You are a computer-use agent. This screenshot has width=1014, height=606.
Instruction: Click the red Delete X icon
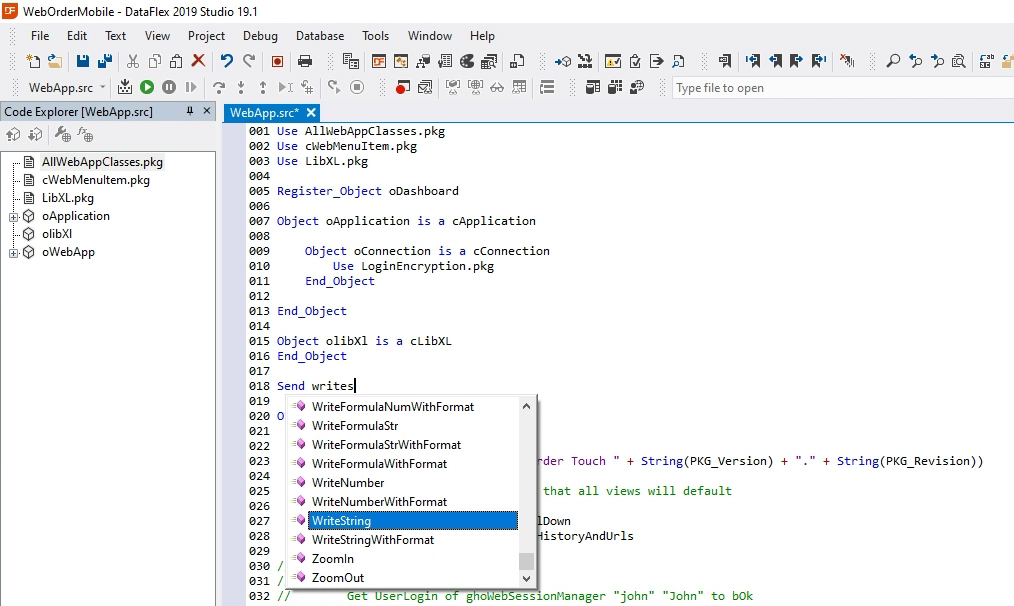(198, 61)
